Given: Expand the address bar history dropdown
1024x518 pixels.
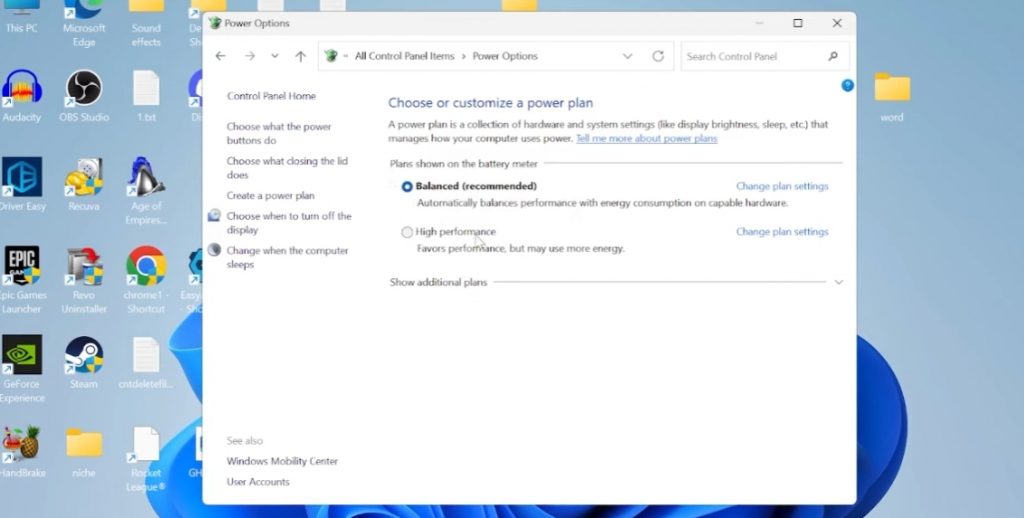Looking at the screenshot, I should (x=628, y=56).
